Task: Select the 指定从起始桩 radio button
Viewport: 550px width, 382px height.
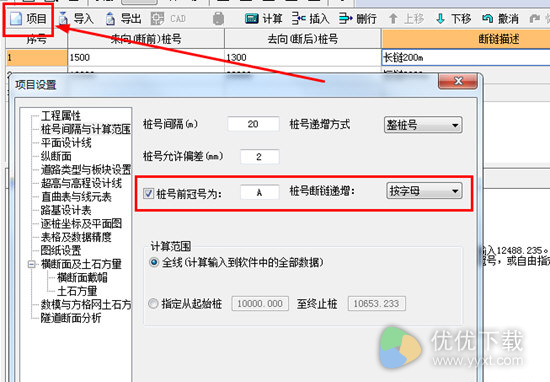Action: [x=153, y=303]
